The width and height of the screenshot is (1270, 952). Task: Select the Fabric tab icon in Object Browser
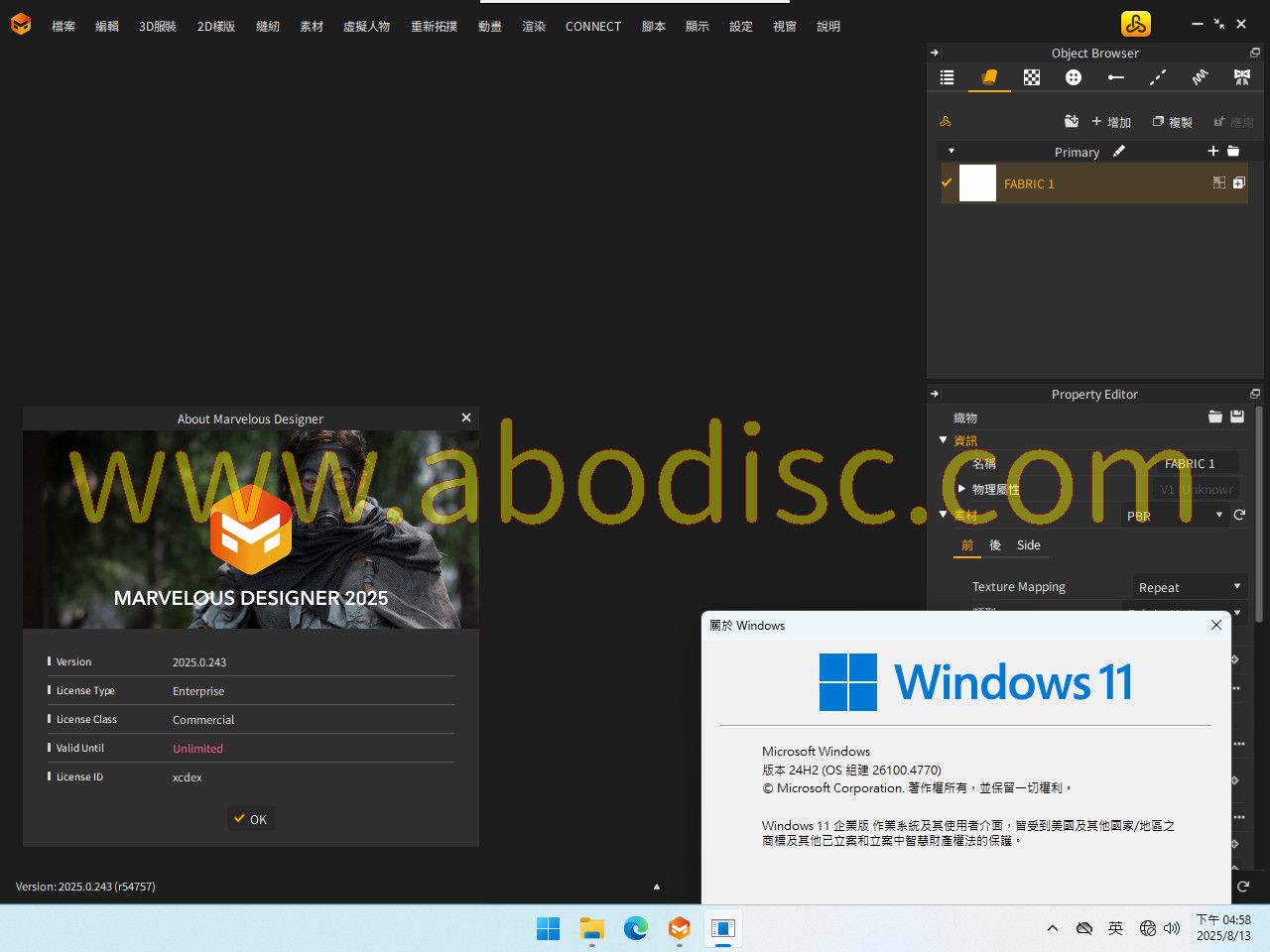point(989,77)
